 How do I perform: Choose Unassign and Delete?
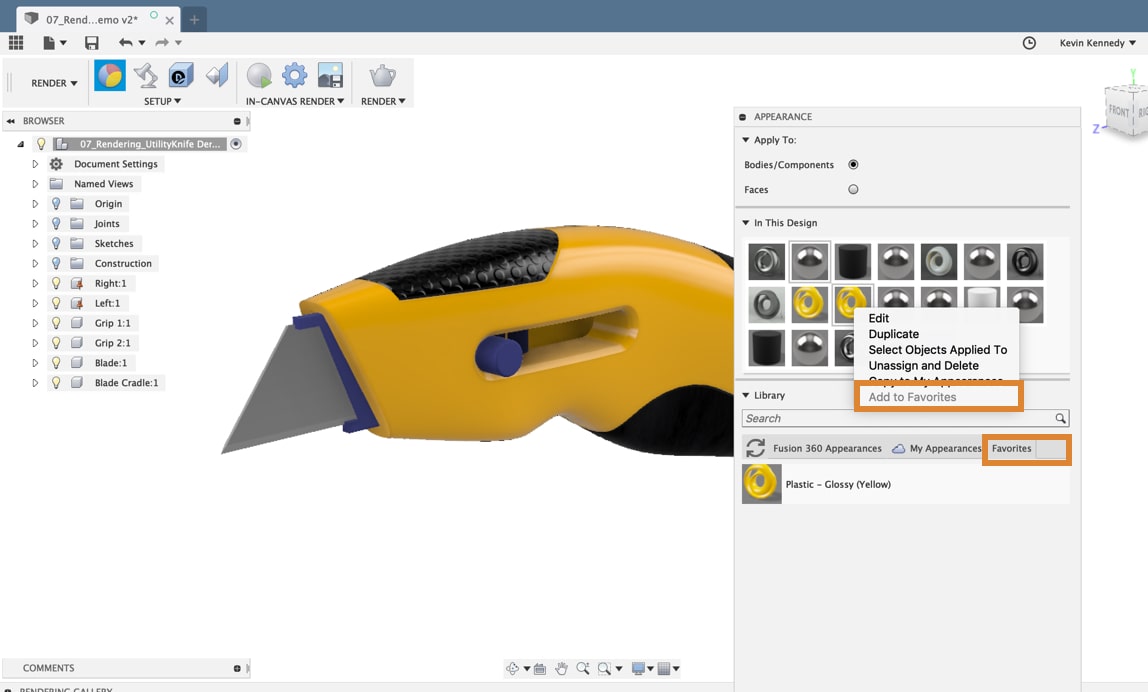coord(923,365)
